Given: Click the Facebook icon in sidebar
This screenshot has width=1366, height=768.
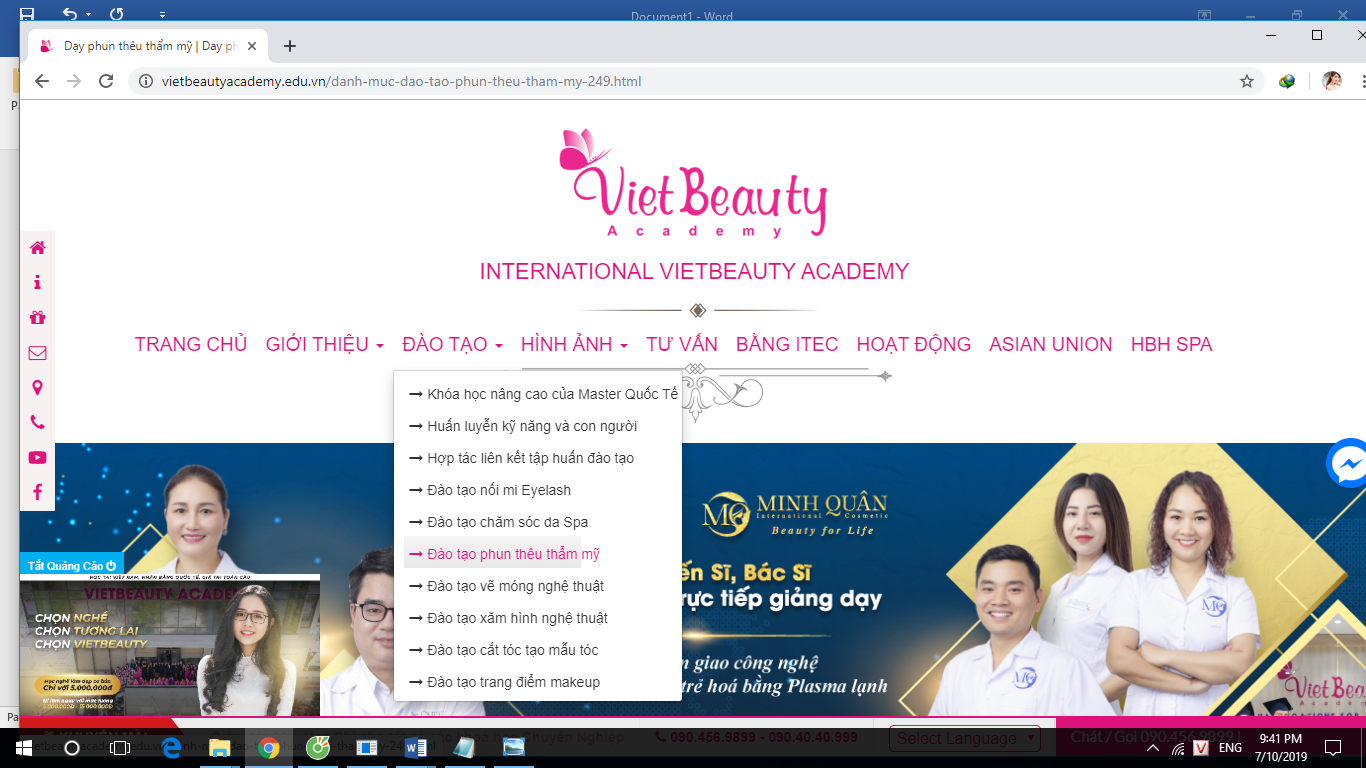Looking at the screenshot, I should click(37, 492).
